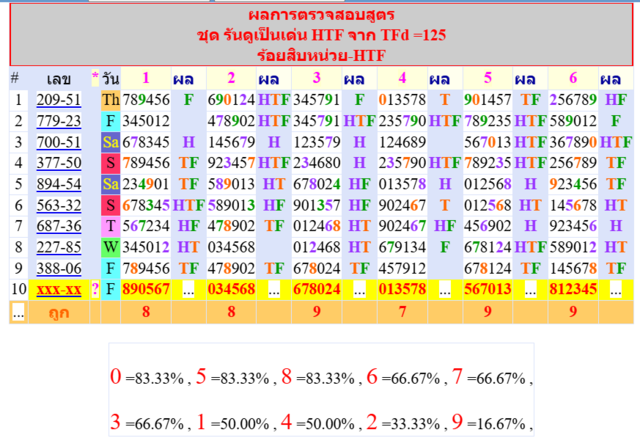The image size is (640, 438).
Task: Click red prediction 812345 in row 10
Action: pos(573,289)
